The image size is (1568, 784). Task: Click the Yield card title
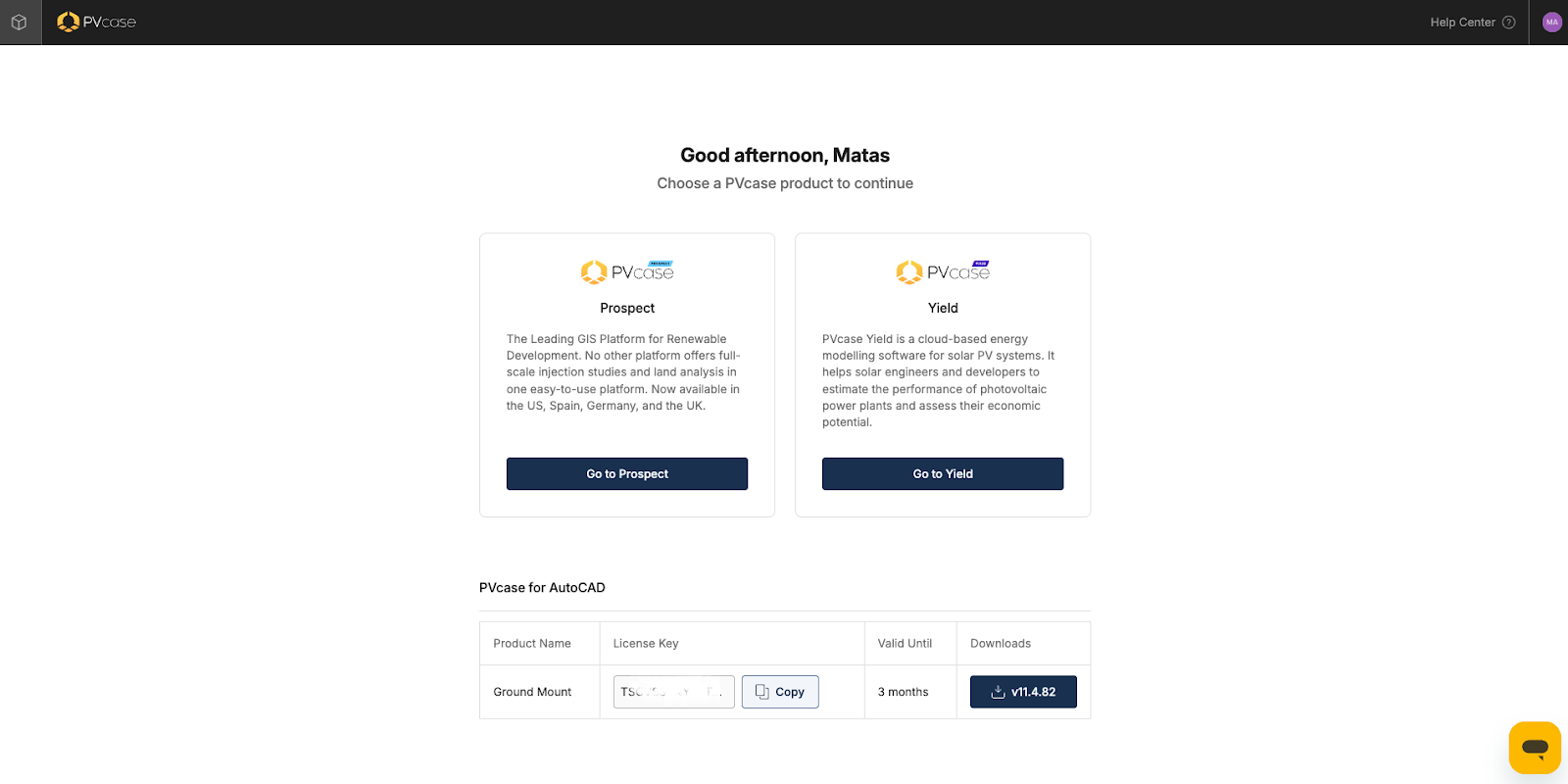(943, 308)
